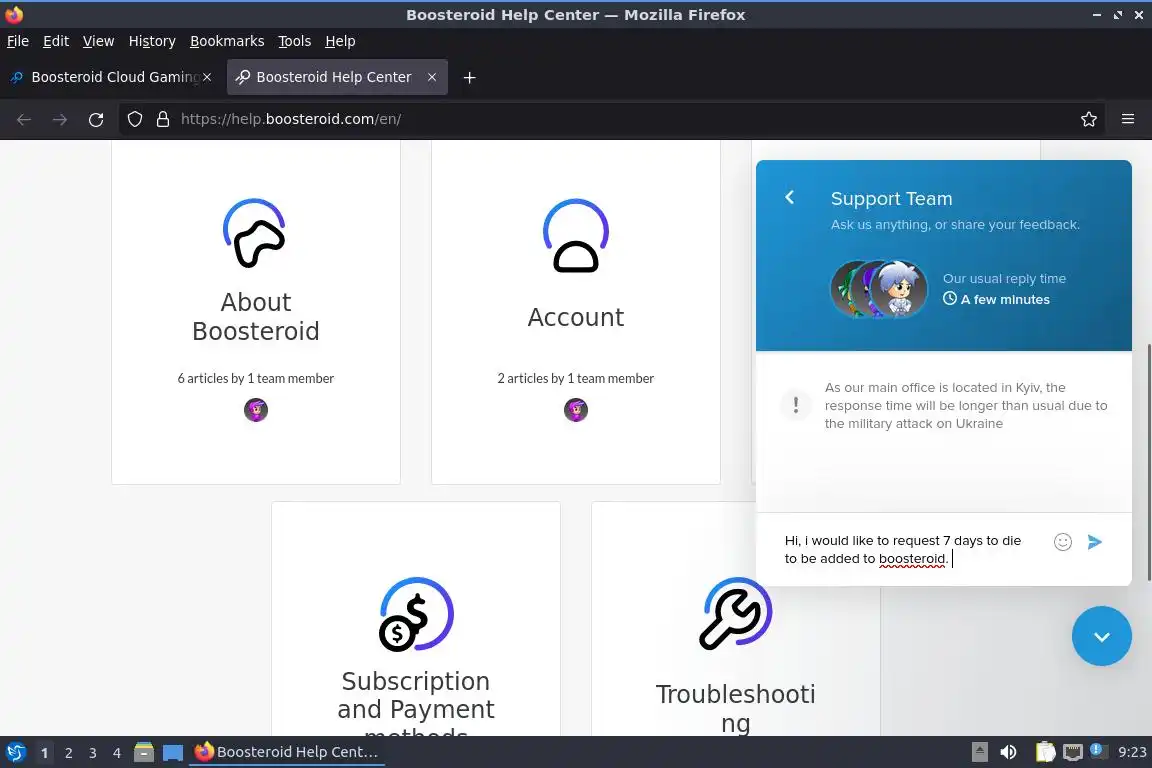Open the Help menu
Screen dimensions: 1152x768
pos(340,41)
